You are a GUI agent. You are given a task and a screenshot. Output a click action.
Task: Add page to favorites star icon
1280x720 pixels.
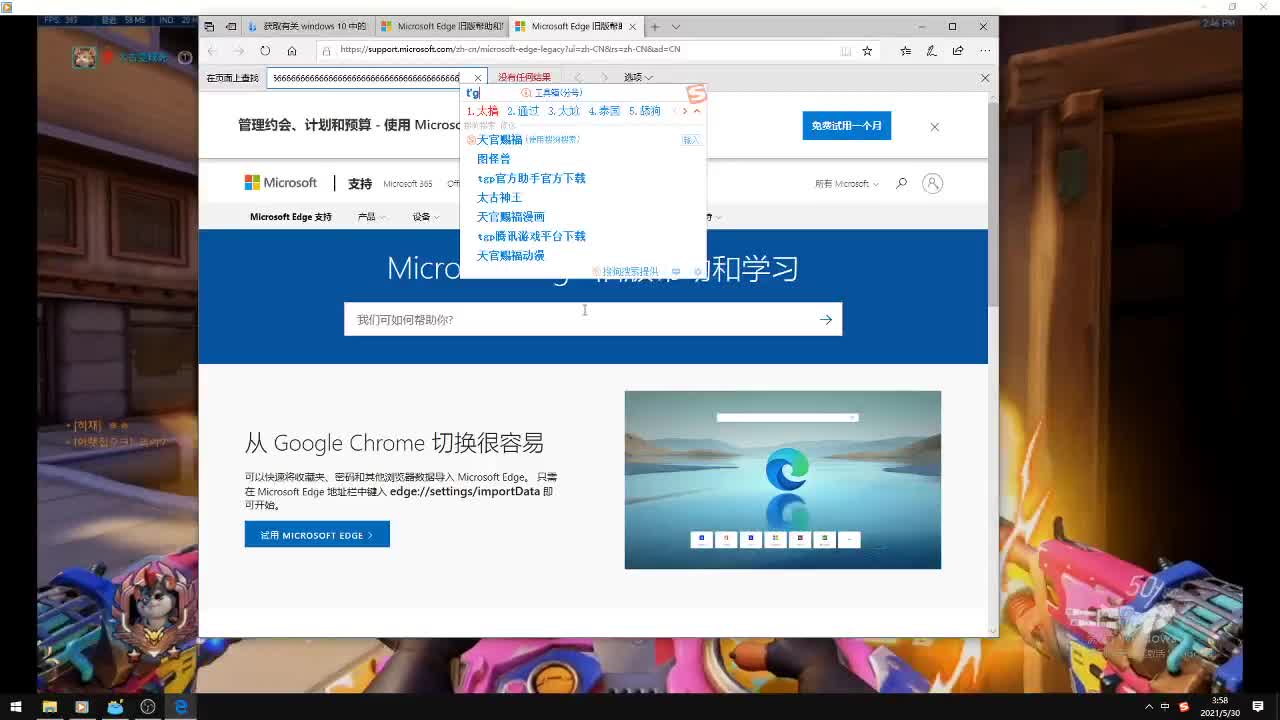click(867, 50)
